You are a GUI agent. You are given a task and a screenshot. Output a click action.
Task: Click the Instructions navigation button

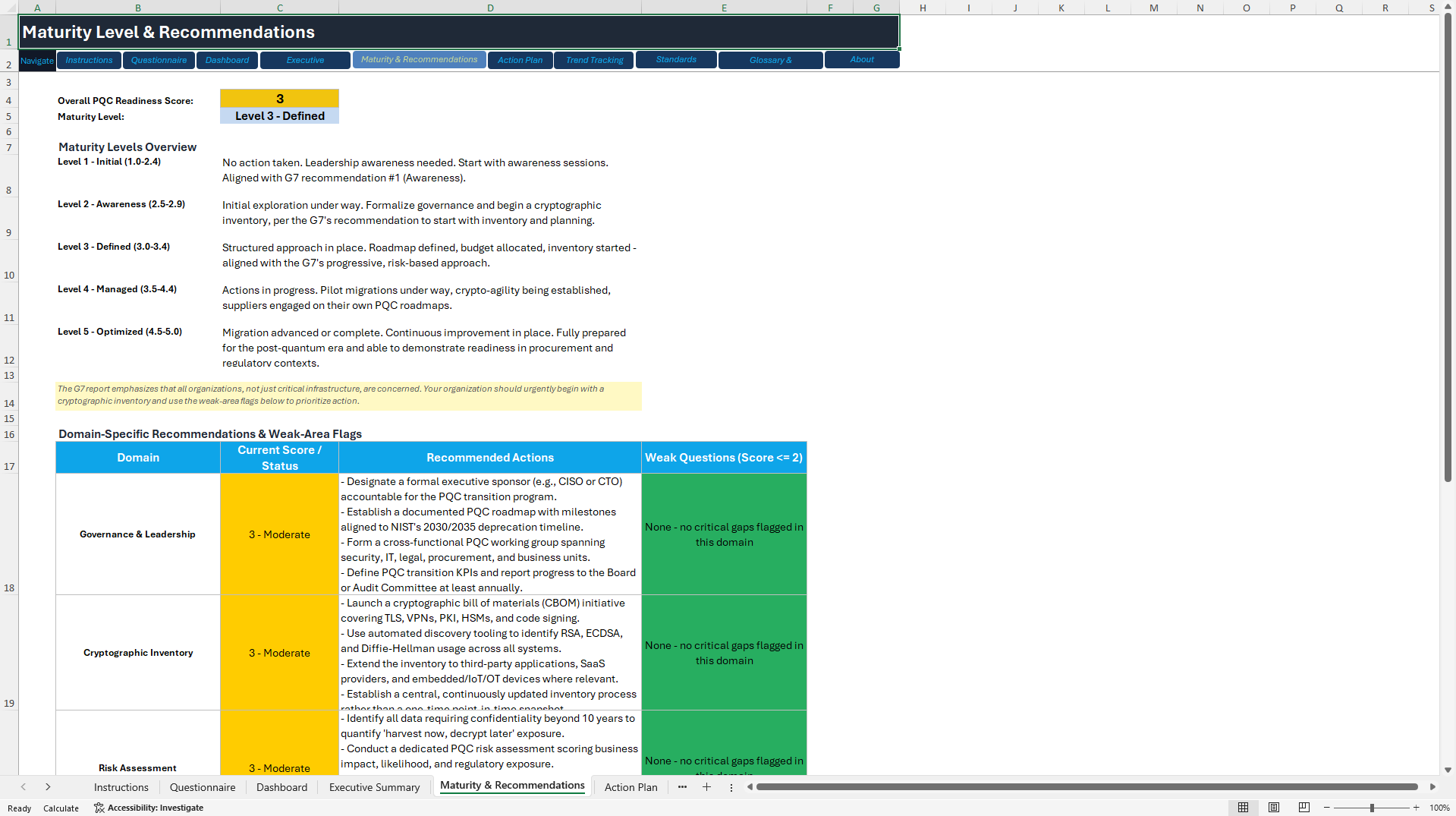click(x=89, y=60)
